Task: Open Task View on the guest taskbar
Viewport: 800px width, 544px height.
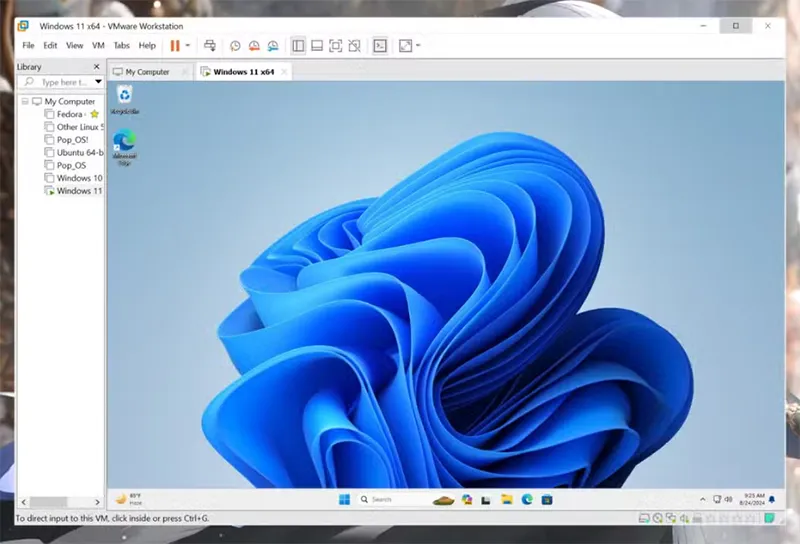Action: 486,500
